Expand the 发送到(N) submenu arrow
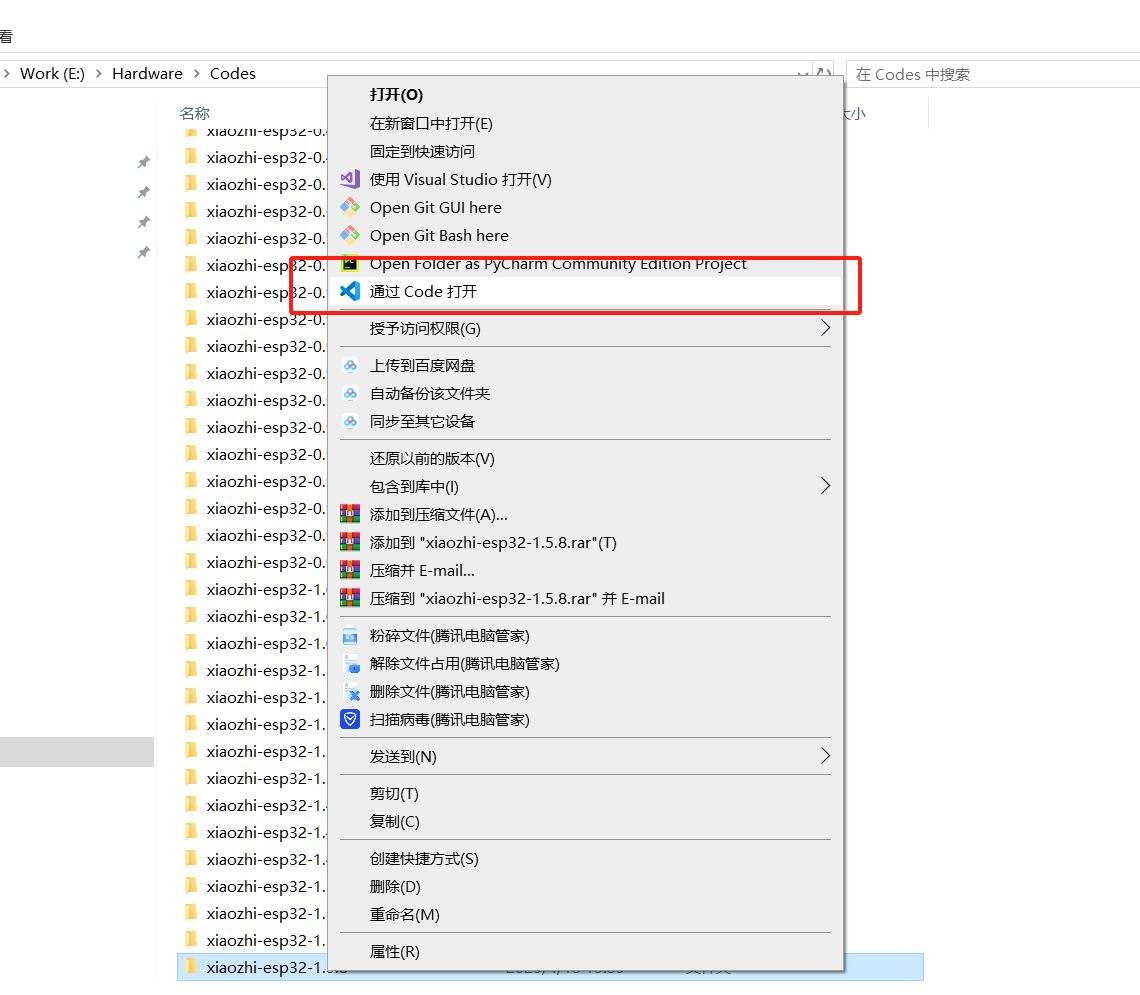The image size is (1140, 995). [825, 756]
